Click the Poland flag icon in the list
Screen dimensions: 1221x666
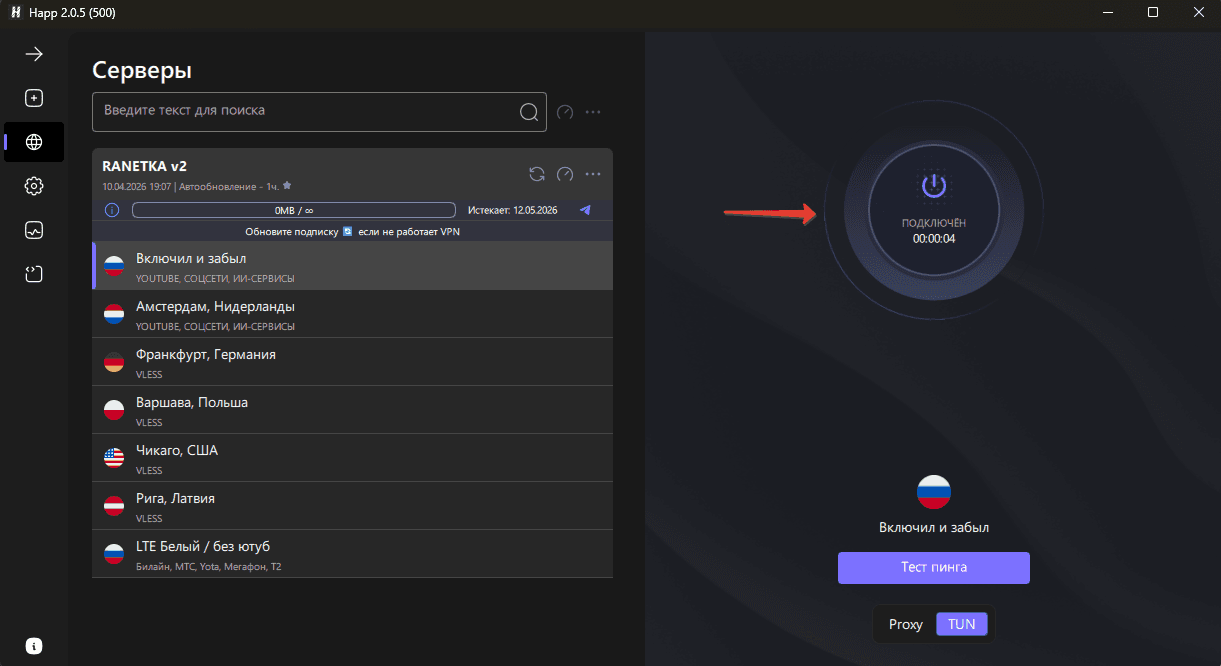pos(114,410)
